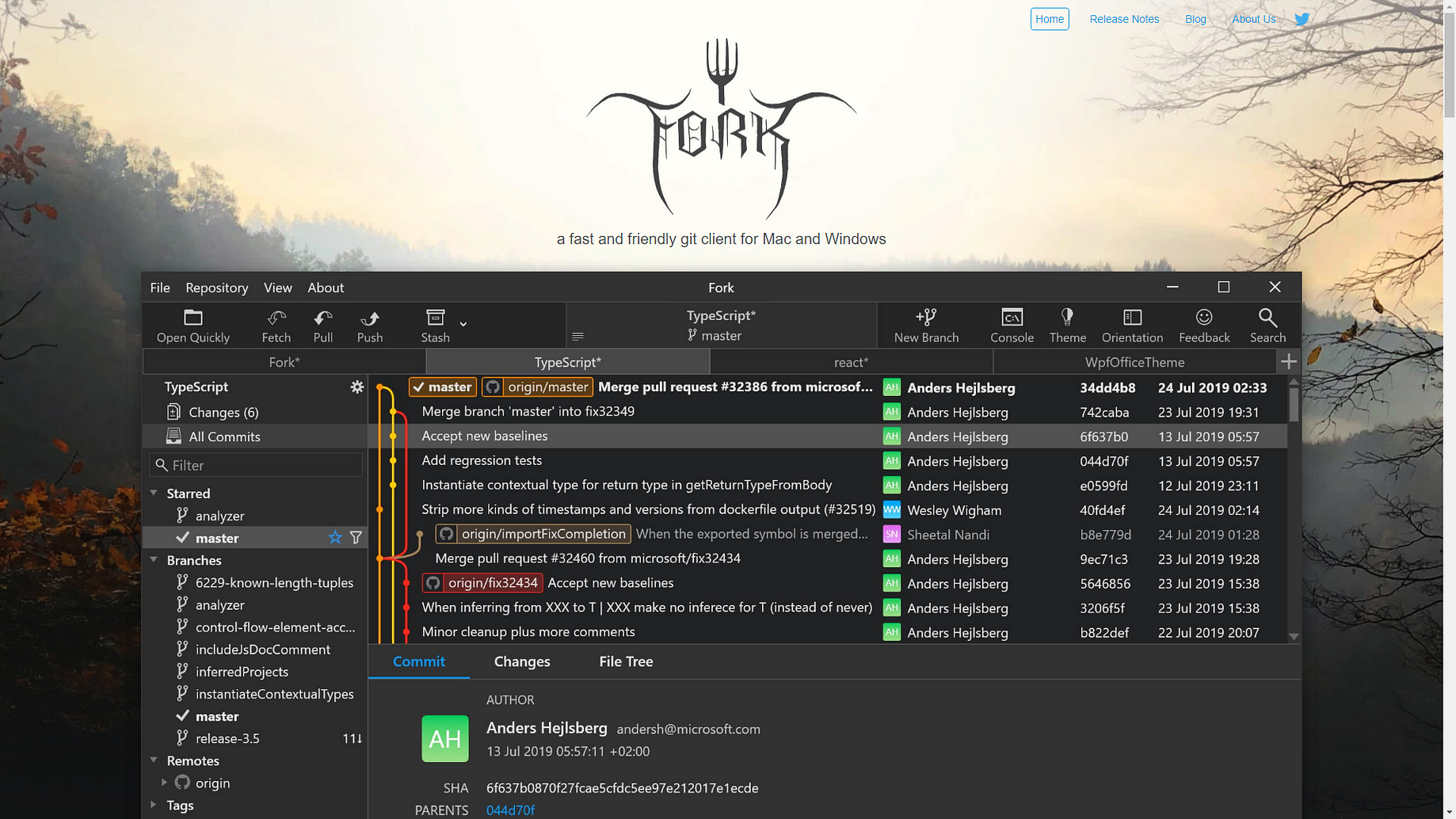
Task: Add a new repository tab with plus
Action: [1289, 362]
